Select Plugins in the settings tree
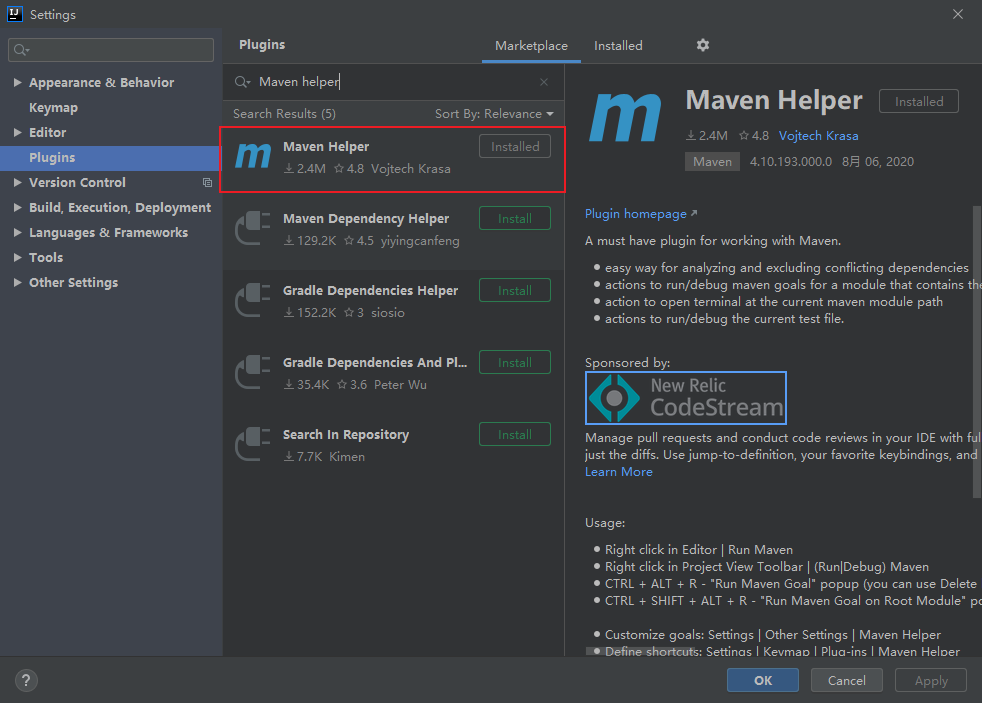 tap(52, 158)
